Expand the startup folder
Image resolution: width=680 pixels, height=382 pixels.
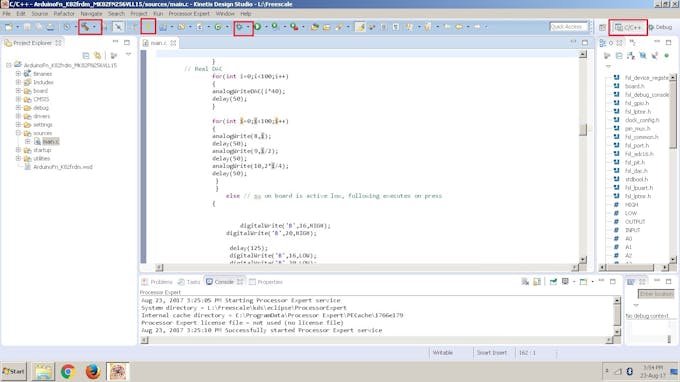tap(18, 150)
